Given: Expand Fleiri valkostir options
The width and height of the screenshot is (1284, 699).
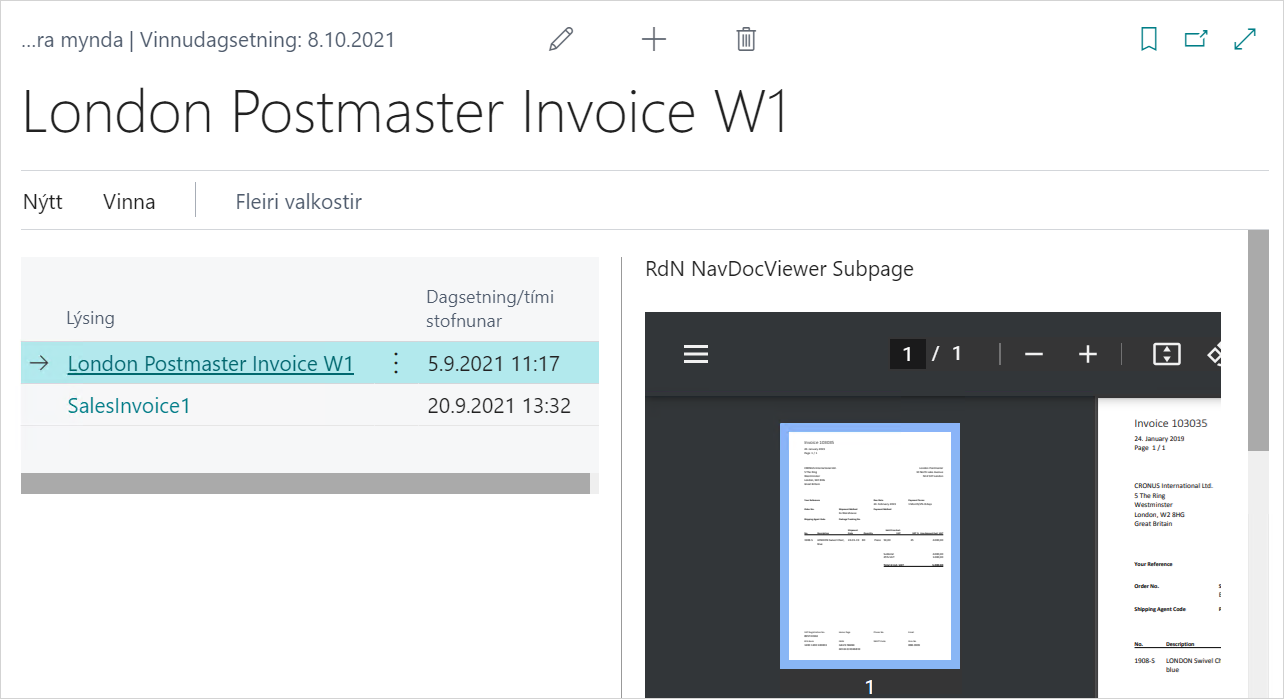Looking at the screenshot, I should coord(298,202).
